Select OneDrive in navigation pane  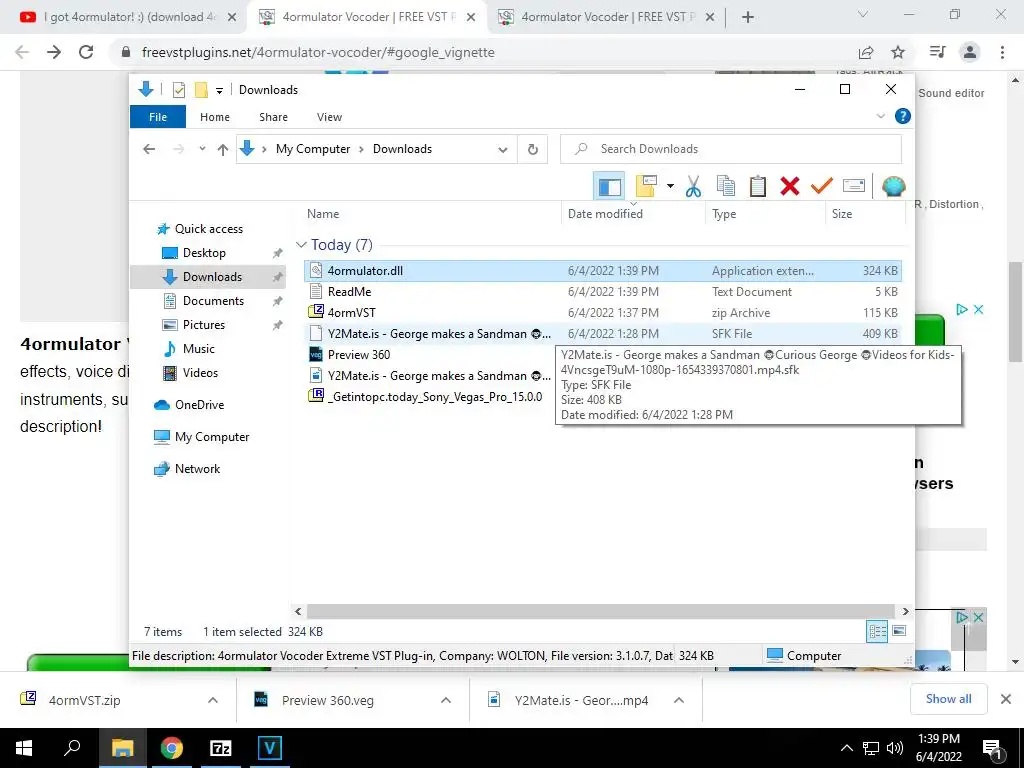[x=199, y=405]
